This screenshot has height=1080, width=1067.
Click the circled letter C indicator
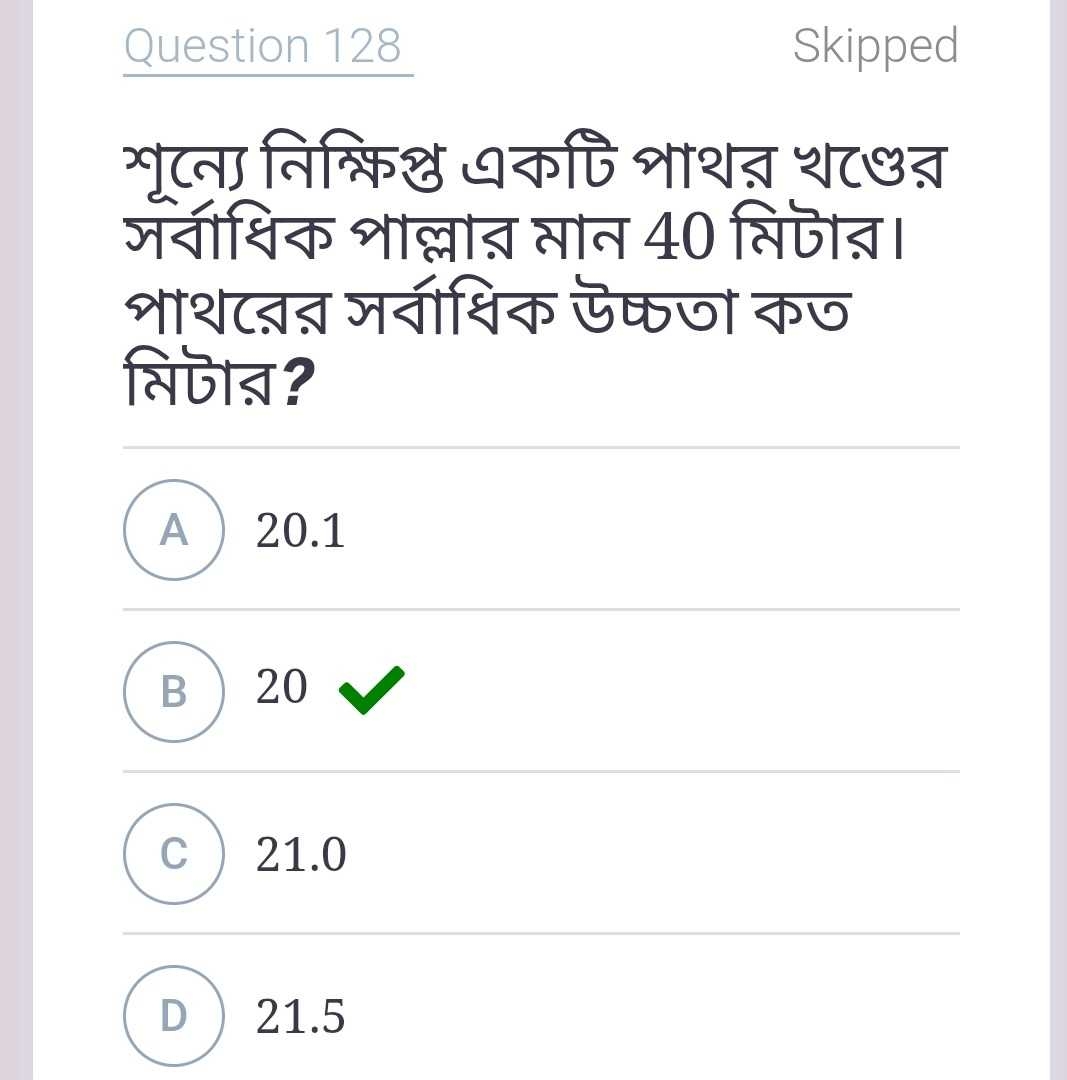point(173,855)
